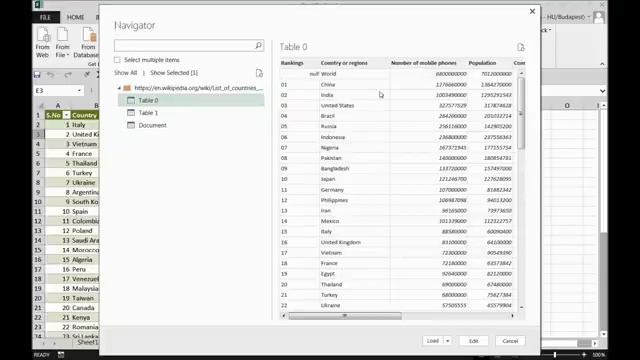The width and height of the screenshot is (640, 360).
Task: Click the Table 0 preview page icon
Action: (x=520, y=47)
